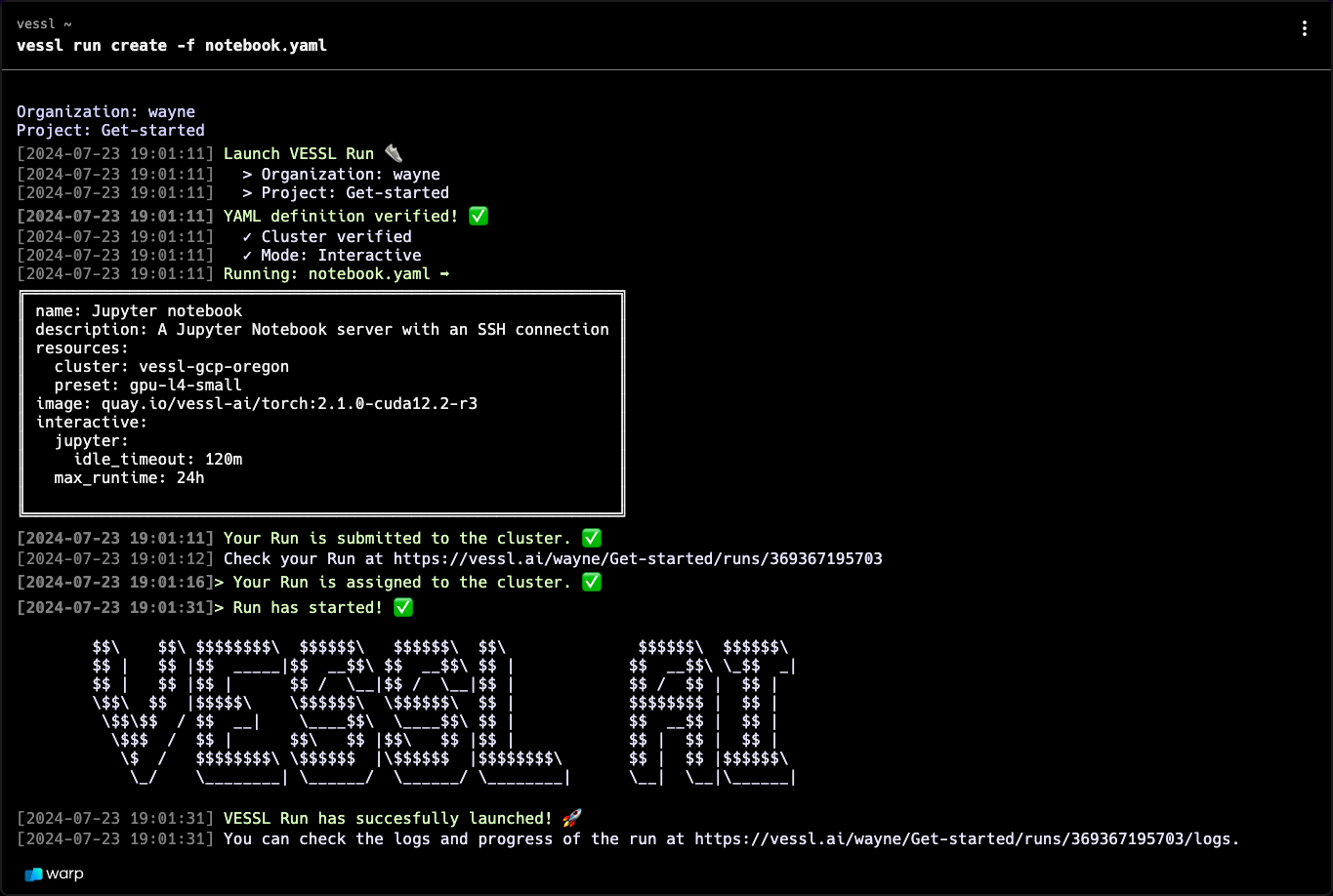Viewport: 1333px width, 896px height.
Task: Click green check emoji after 'submitted to the cluster'
Action: point(592,538)
